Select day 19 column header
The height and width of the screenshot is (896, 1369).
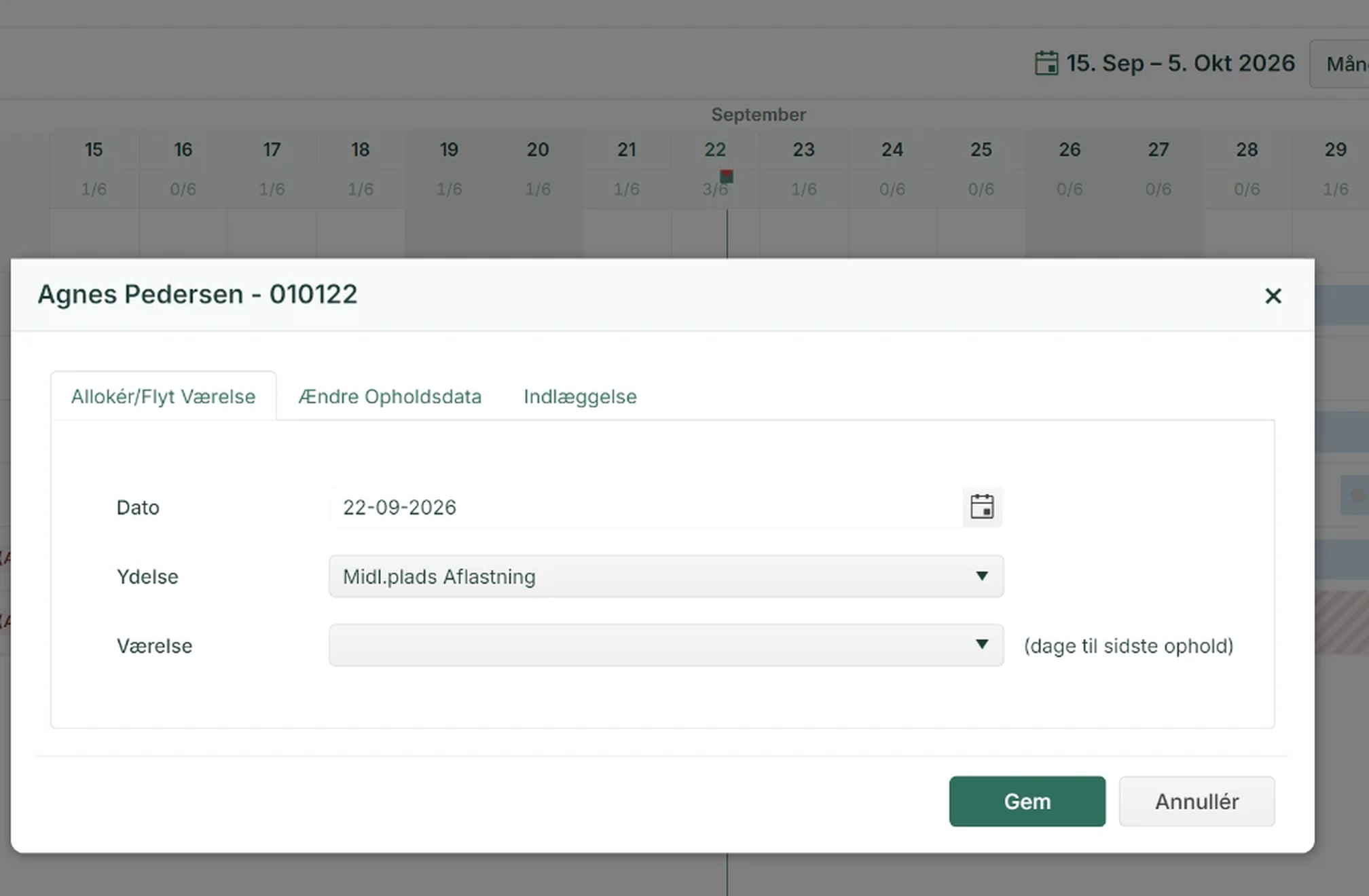449,149
